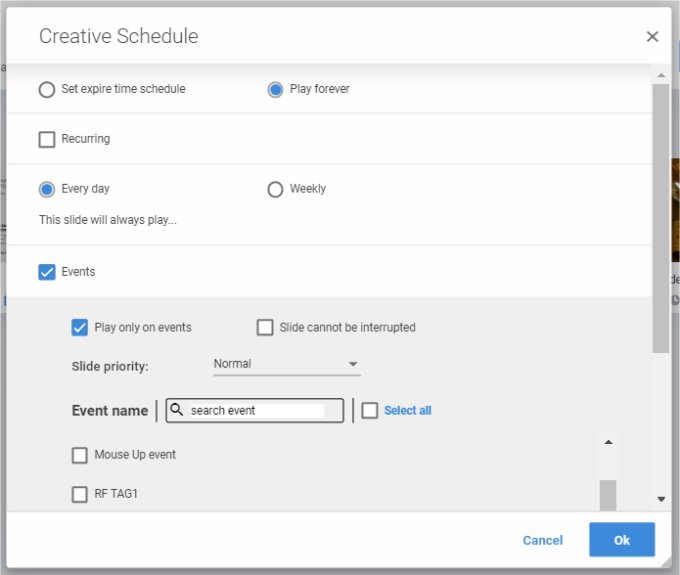
Task: Check Slide cannot be interrupted
Action: click(x=265, y=327)
